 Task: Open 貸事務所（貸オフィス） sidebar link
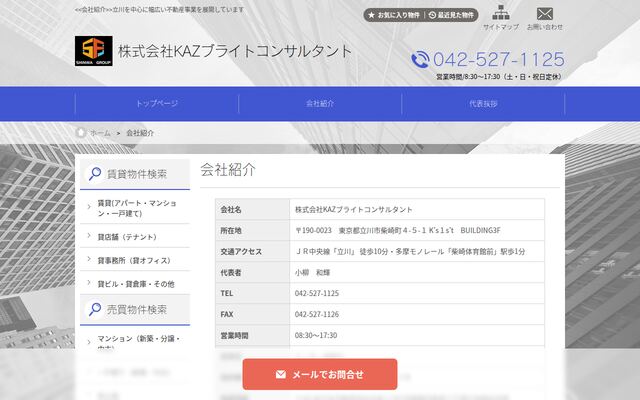tap(135, 260)
